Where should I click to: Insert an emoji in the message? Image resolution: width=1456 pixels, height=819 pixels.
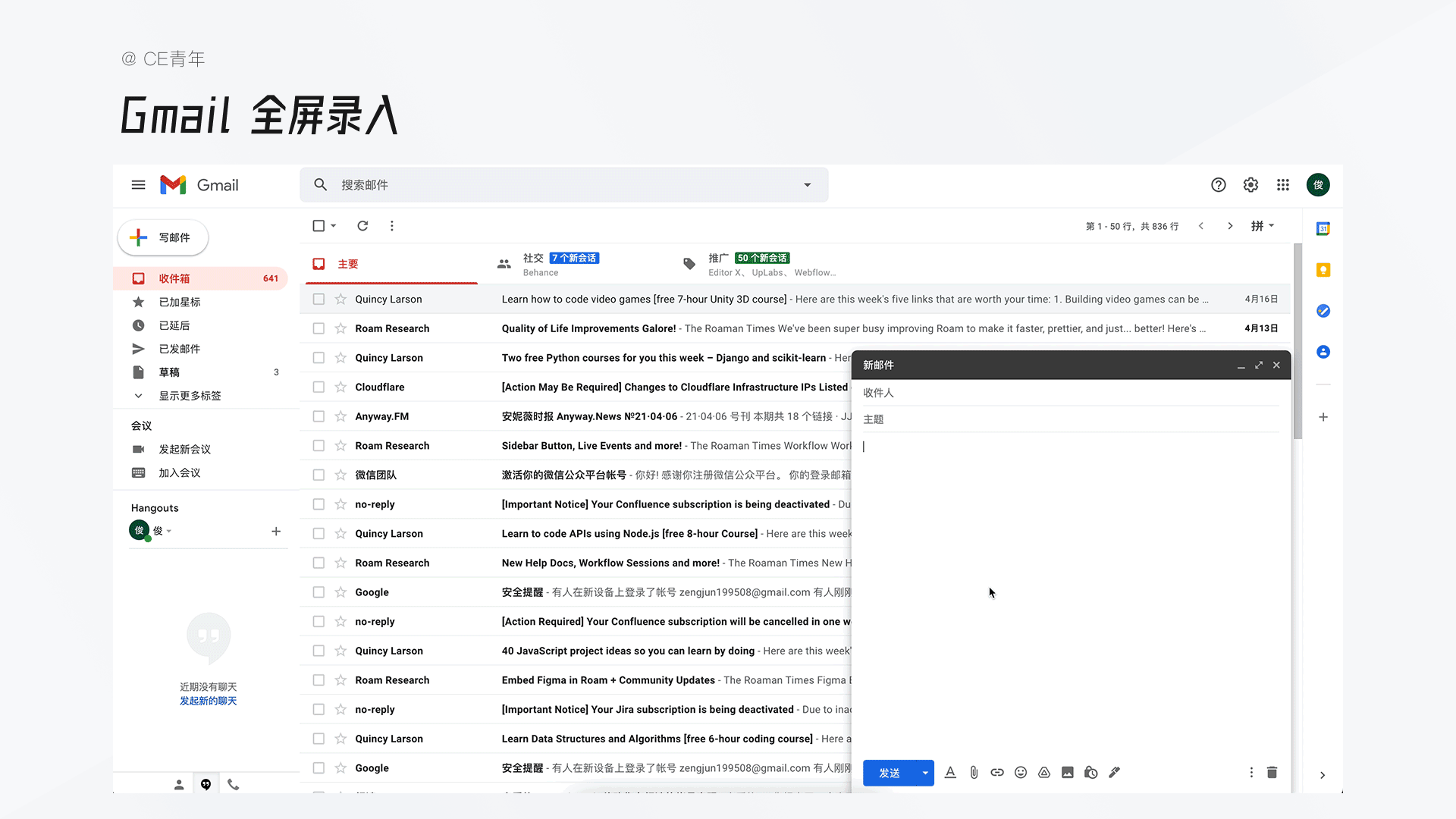pyautogui.click(x=1021, y=773)
